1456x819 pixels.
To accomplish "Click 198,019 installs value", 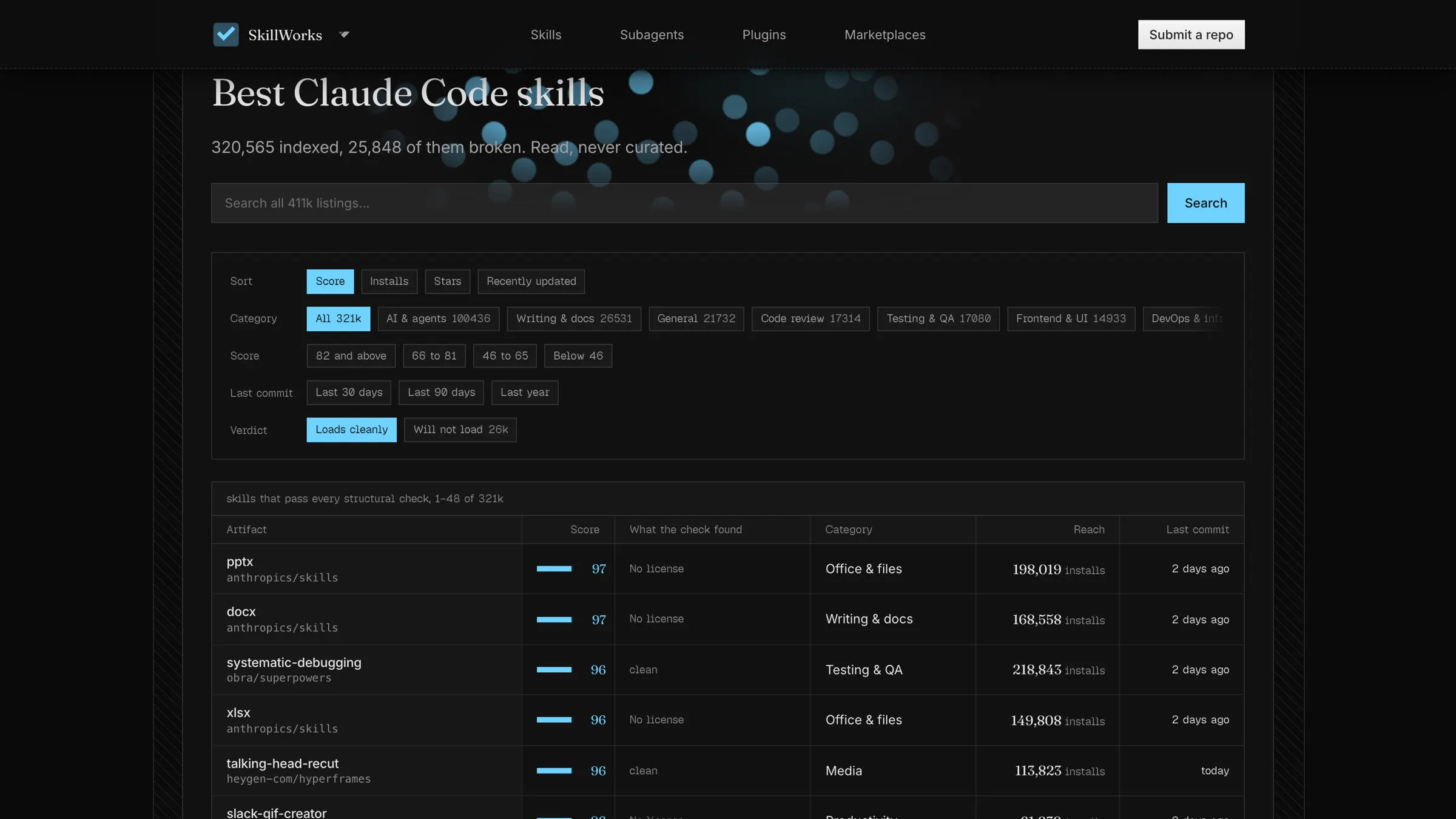I will click(1058, 570).
